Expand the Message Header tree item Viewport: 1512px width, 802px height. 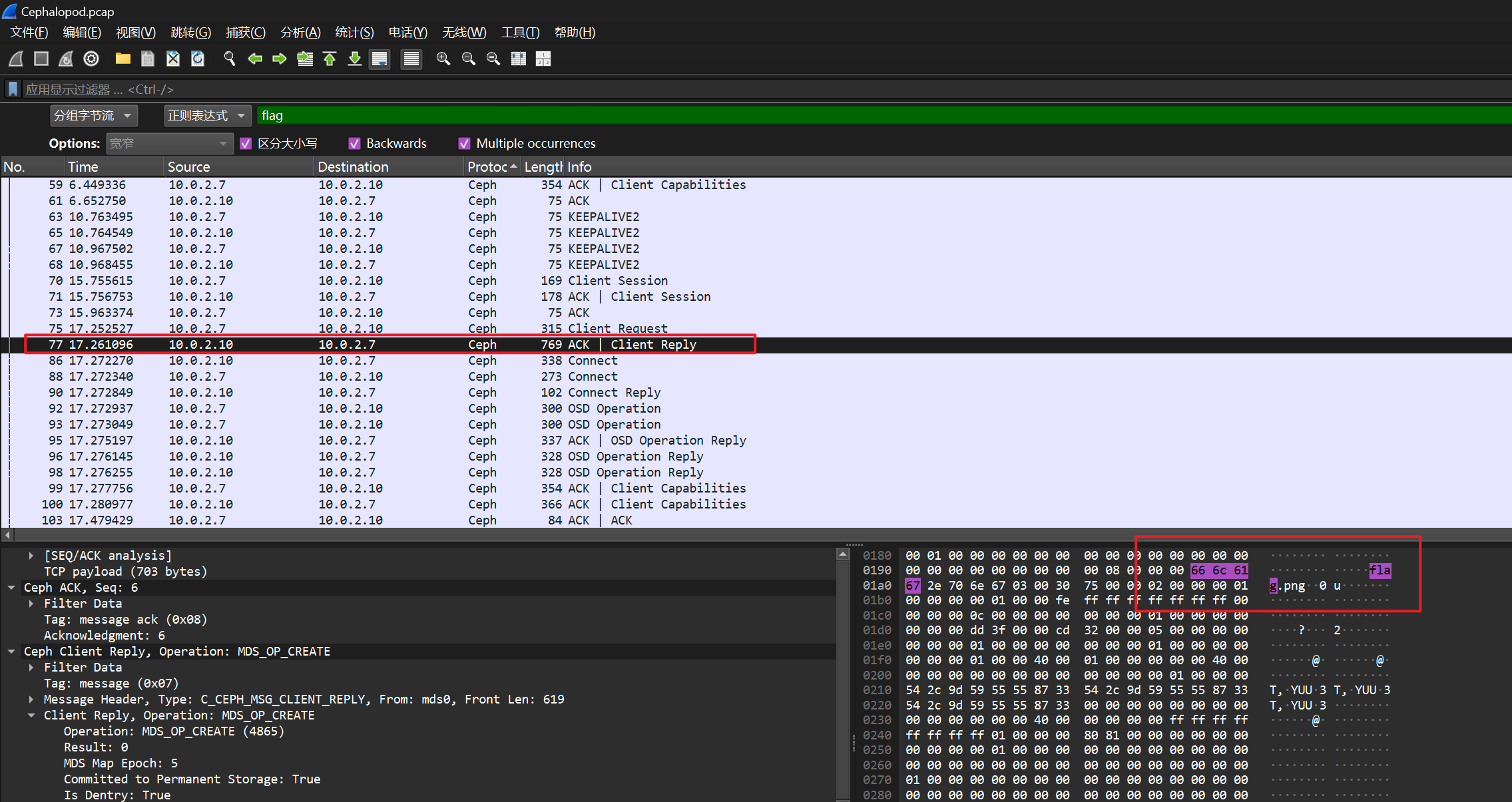point(31,700)
